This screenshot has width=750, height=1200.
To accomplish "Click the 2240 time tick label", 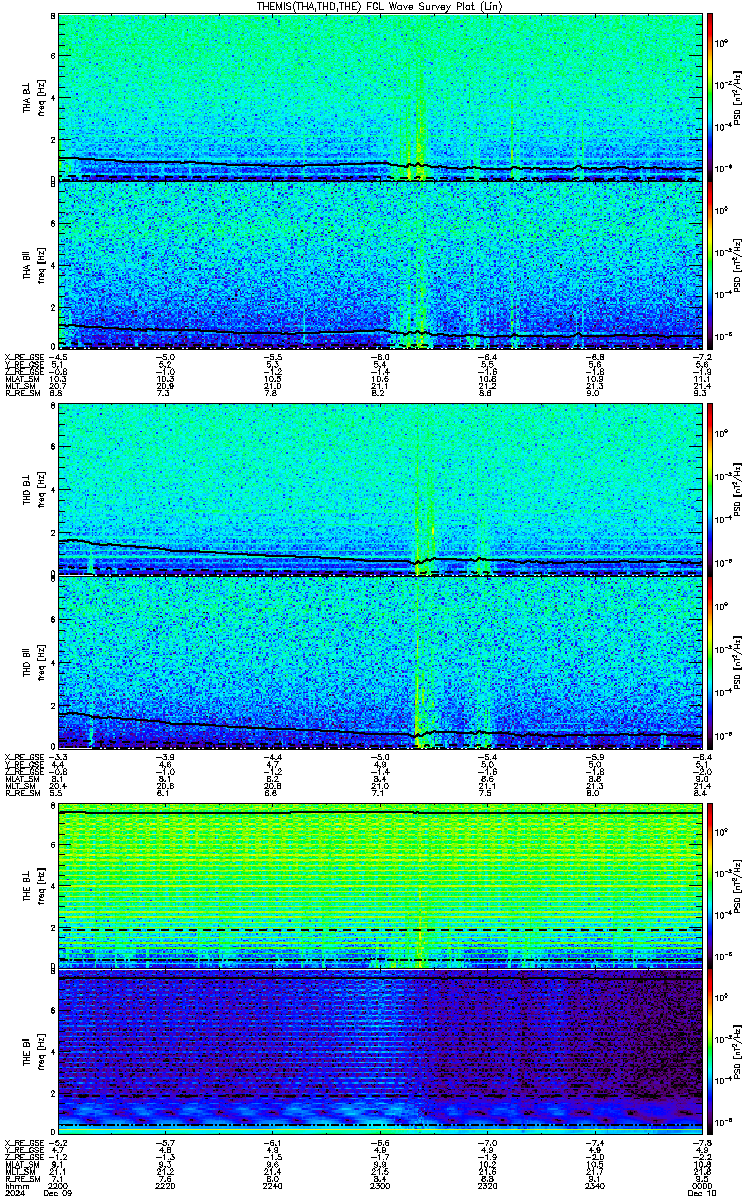I will coord(273,1185).
